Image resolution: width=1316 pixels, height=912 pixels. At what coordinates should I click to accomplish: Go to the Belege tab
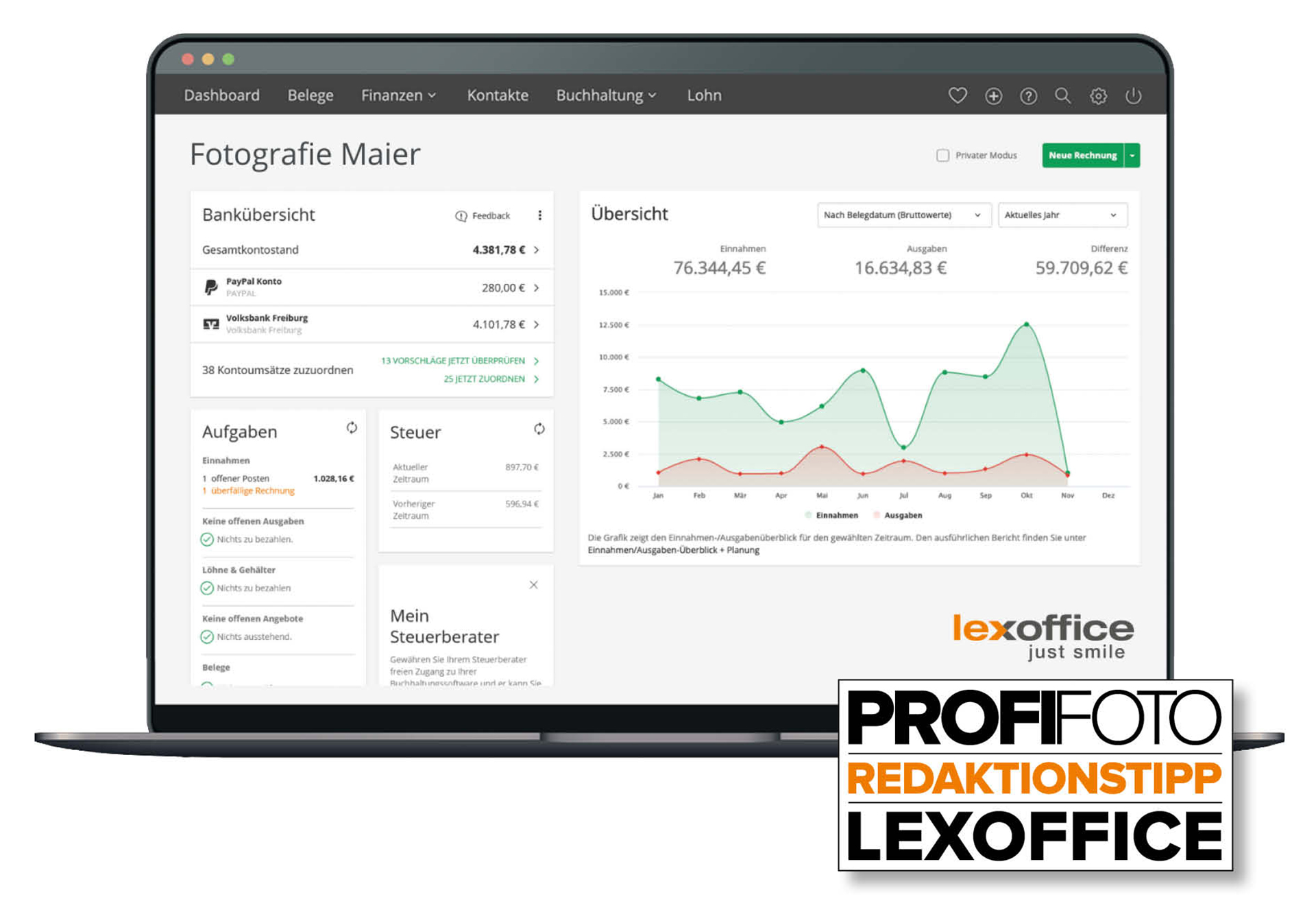pos(310,95)
